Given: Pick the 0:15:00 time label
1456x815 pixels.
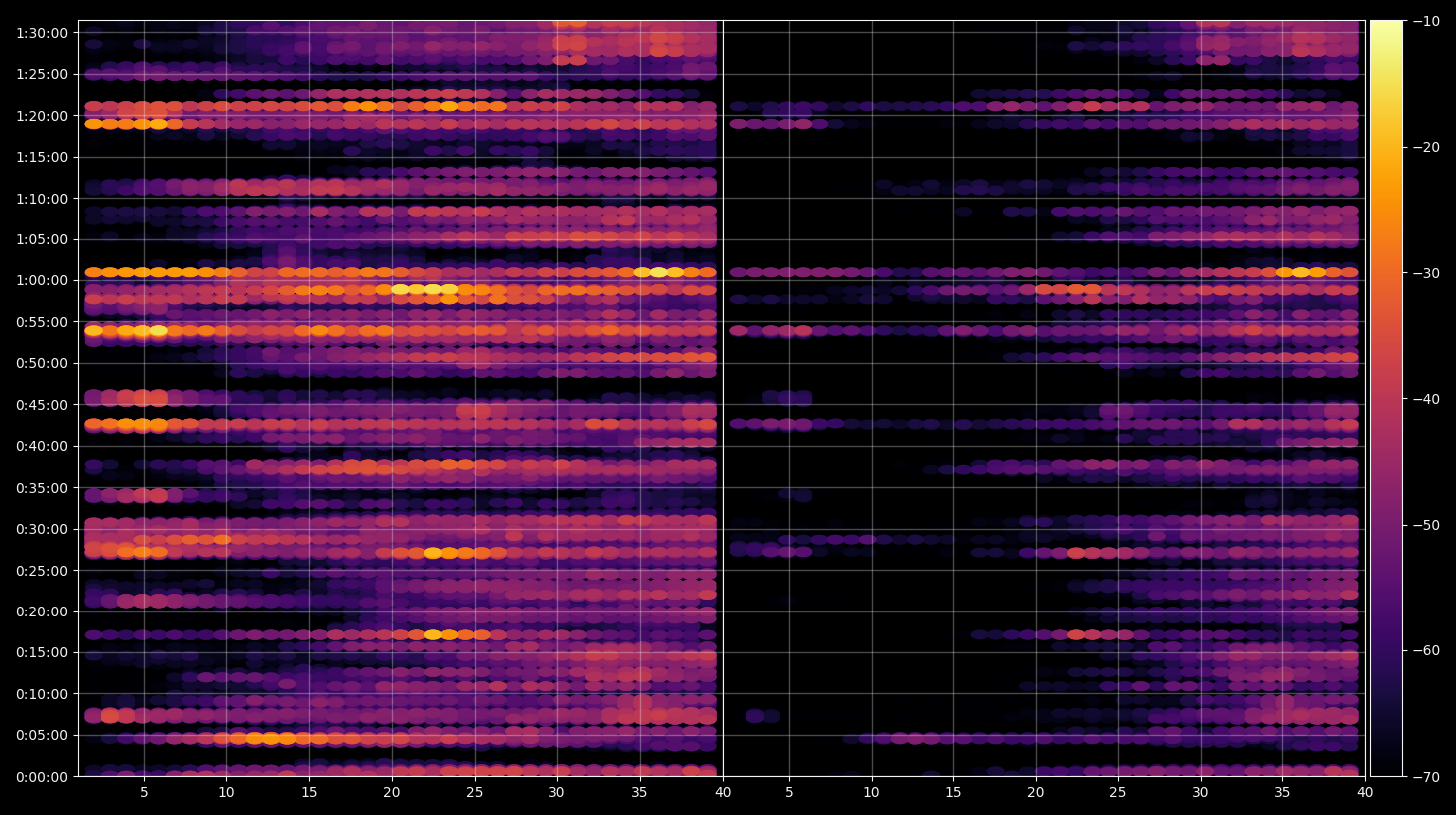Looking at the screenshot, I should point(42,653).
